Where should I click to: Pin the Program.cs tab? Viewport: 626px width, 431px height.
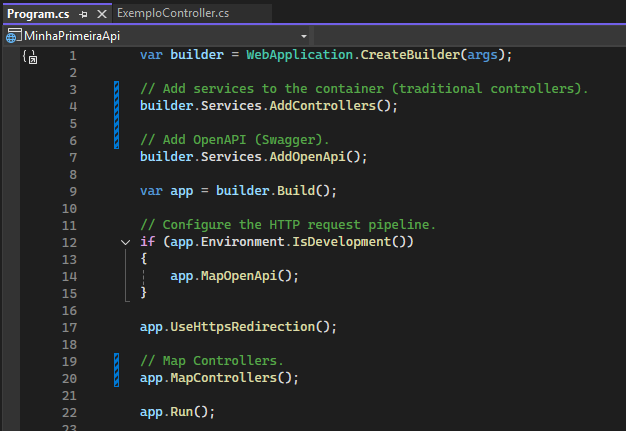tap(82, 13)
